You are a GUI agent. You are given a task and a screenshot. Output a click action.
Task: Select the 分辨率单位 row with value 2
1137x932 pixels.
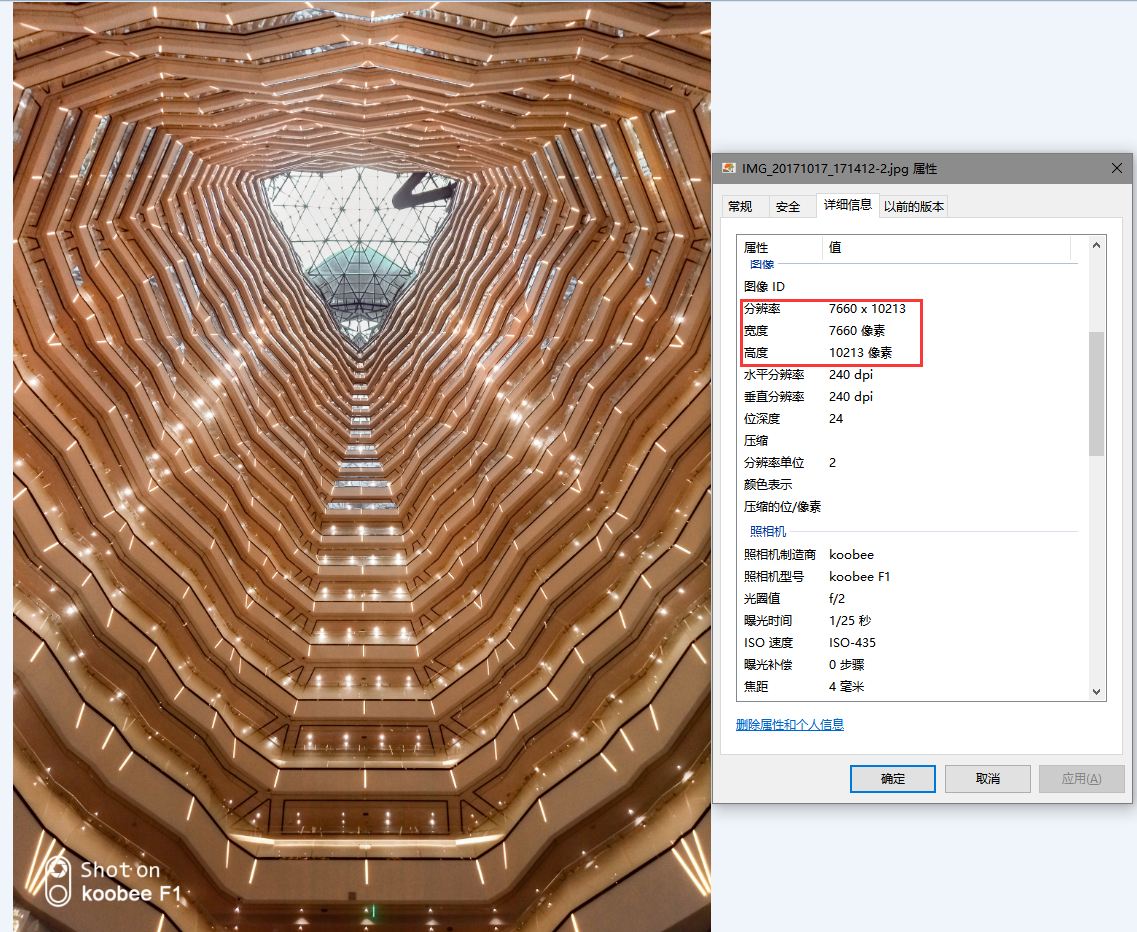click(912, 463)
